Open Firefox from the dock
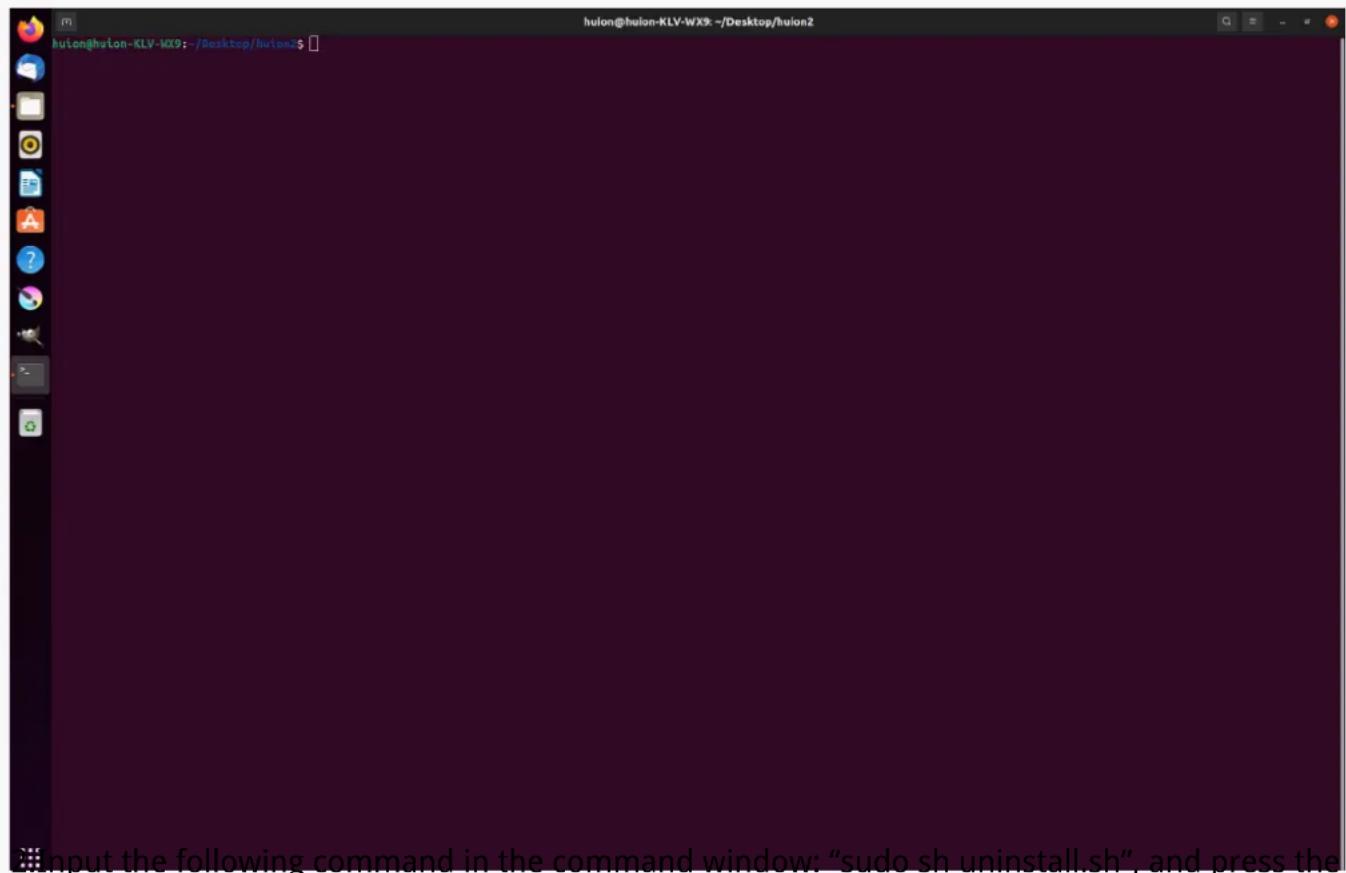1346x873 pixels. pyautogui.click(x=31, y=30)
